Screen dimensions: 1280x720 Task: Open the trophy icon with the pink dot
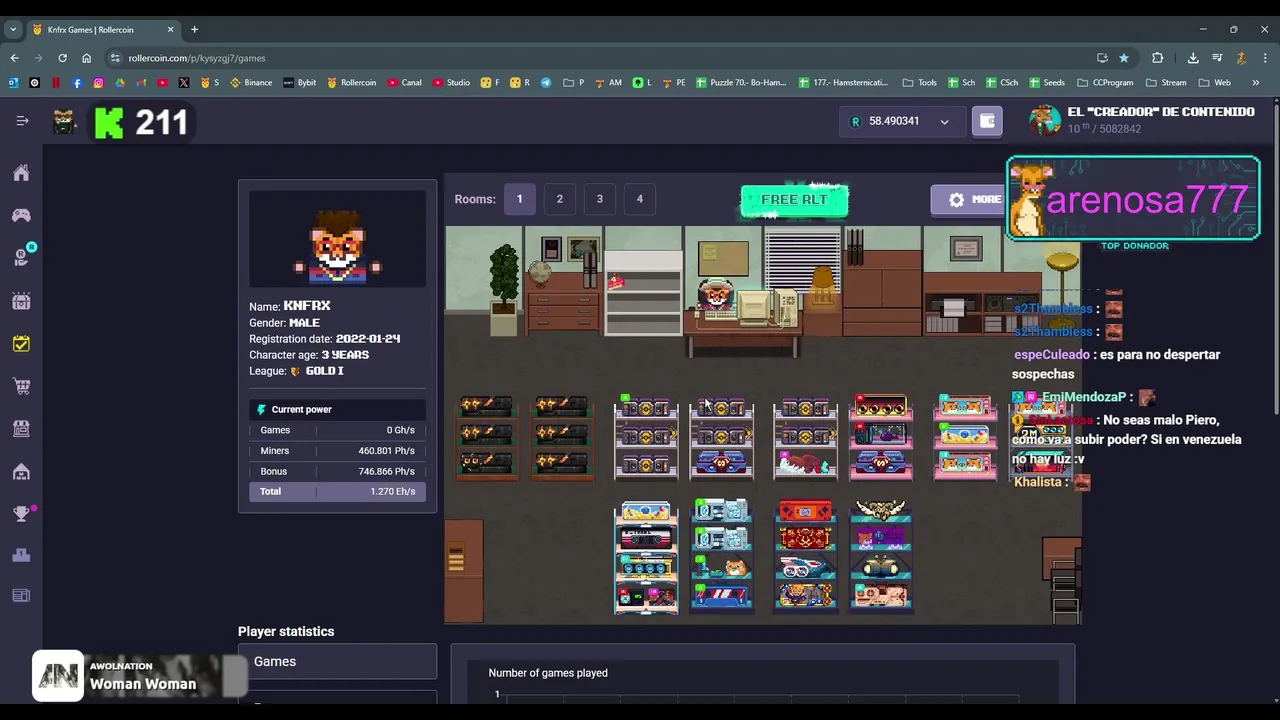[x=21, y=514]
